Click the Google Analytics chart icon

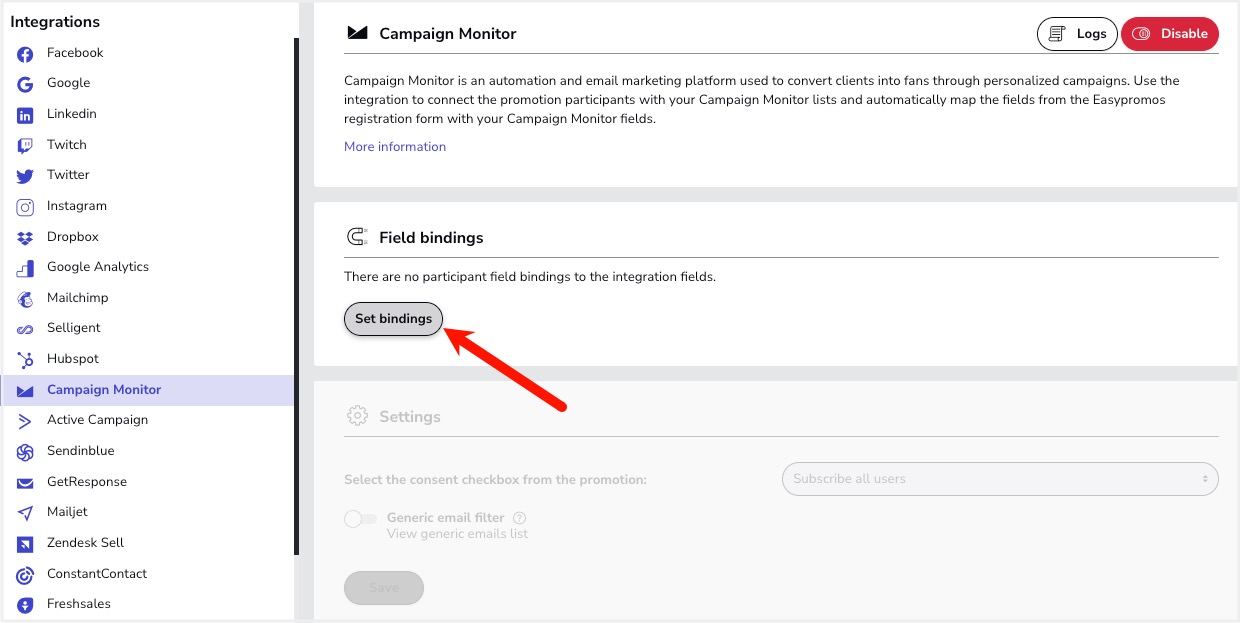(25, 268)
